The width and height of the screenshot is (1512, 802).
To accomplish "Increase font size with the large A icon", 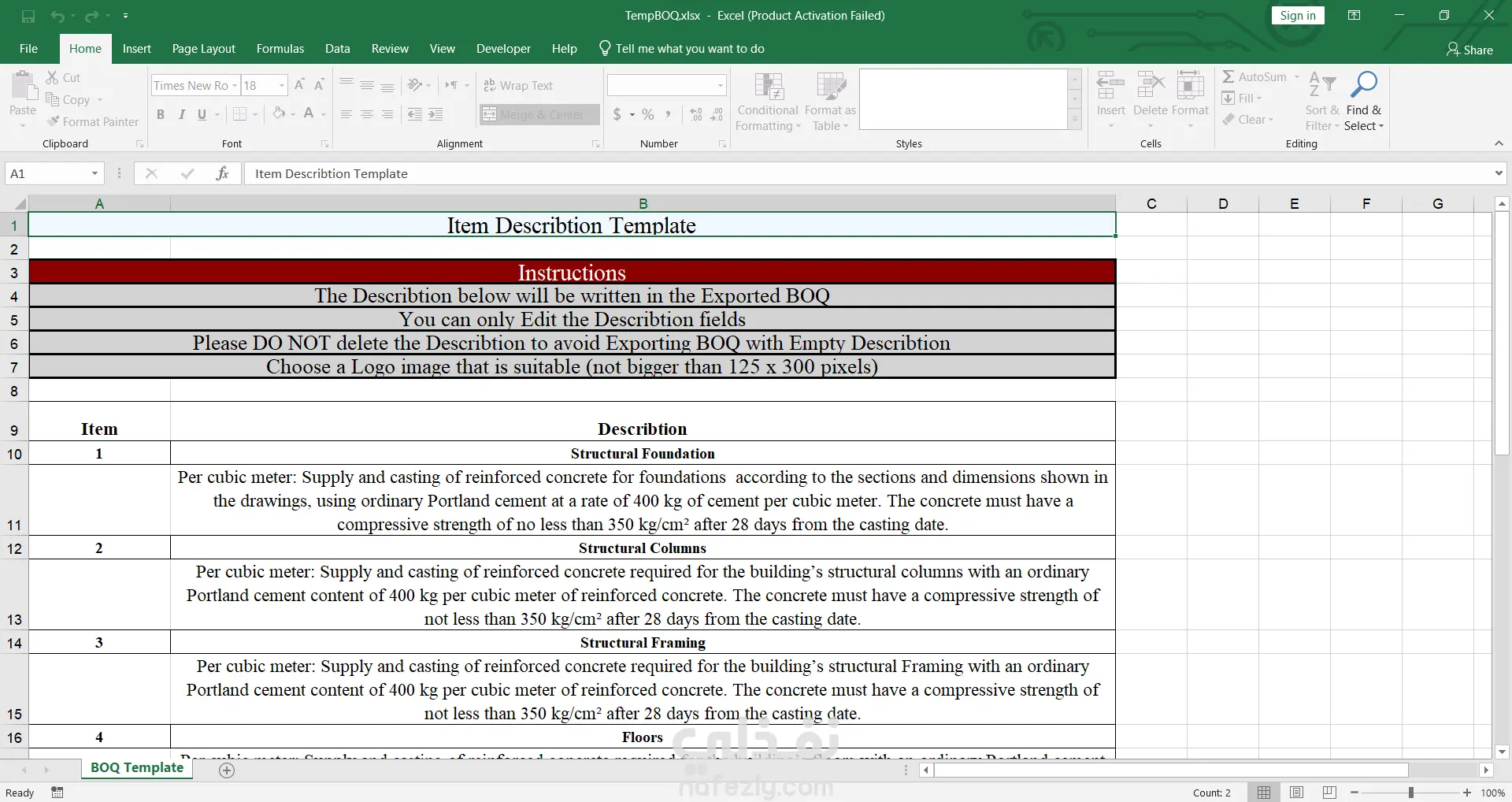I will click(x=299, y=85).
